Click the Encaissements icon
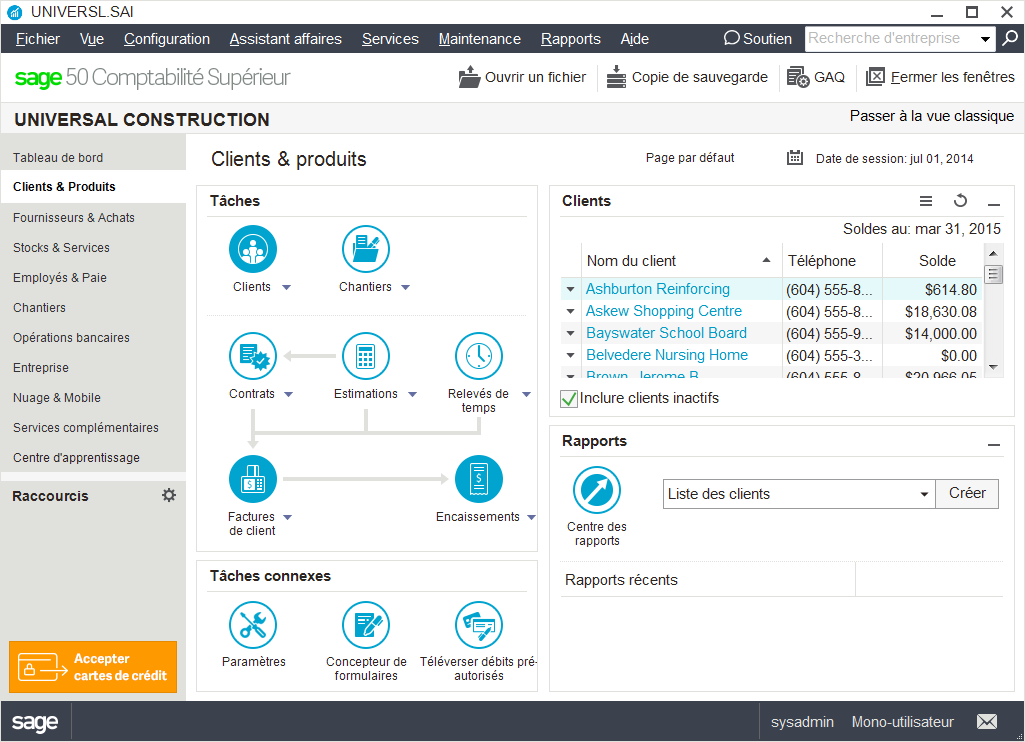This screenshot has width=1025, height=742. click(x=478, y=479)
